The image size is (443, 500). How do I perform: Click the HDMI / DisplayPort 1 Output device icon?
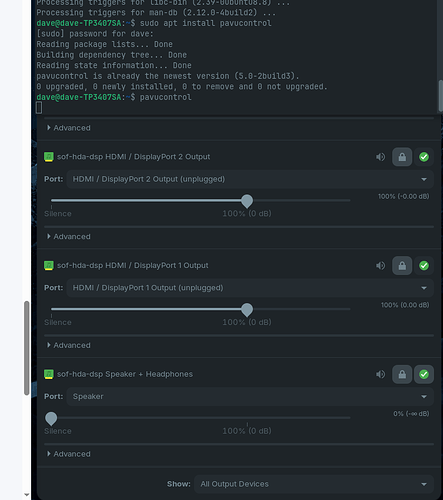coord(49,265)
